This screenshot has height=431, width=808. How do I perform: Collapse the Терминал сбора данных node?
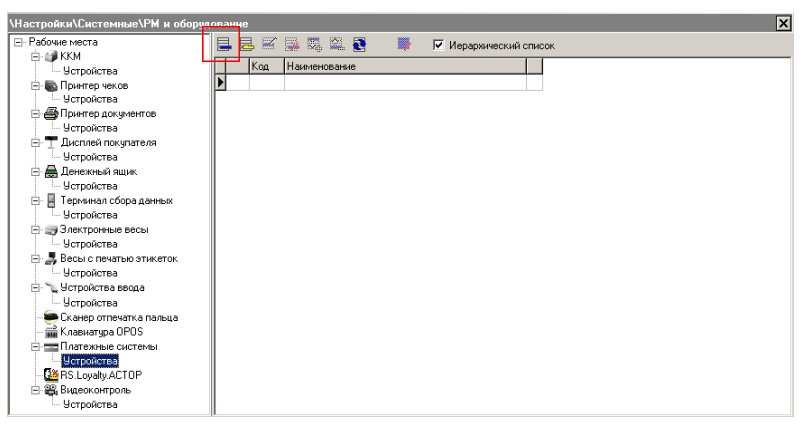coord(36,201)
